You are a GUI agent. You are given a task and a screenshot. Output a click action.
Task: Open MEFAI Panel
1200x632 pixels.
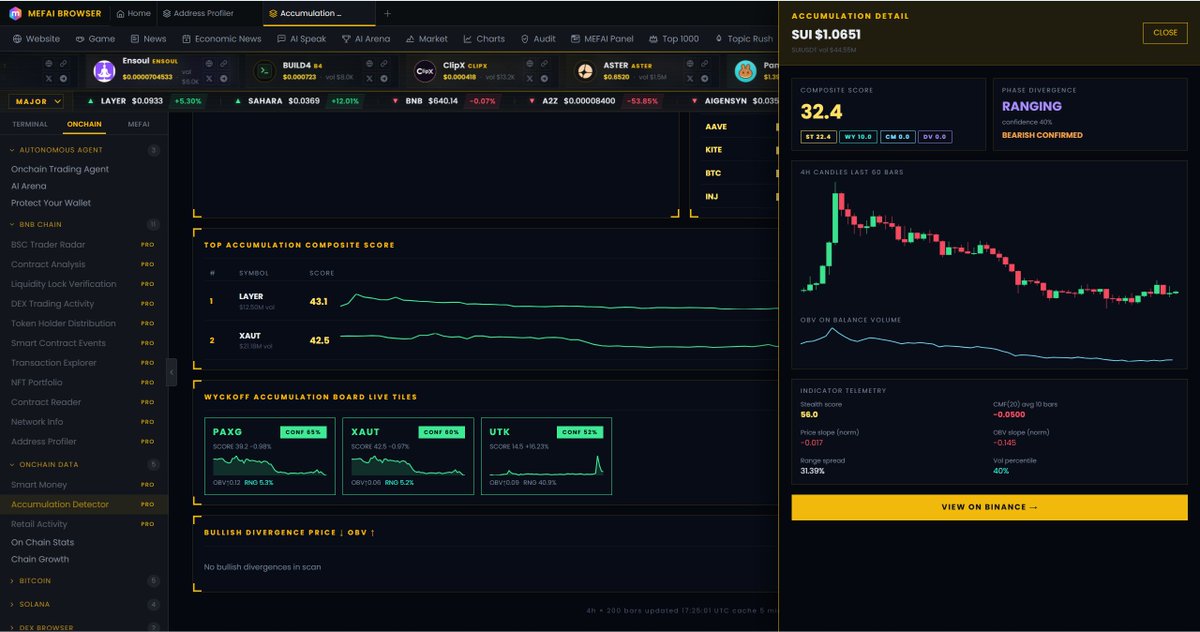pos(602,39)
